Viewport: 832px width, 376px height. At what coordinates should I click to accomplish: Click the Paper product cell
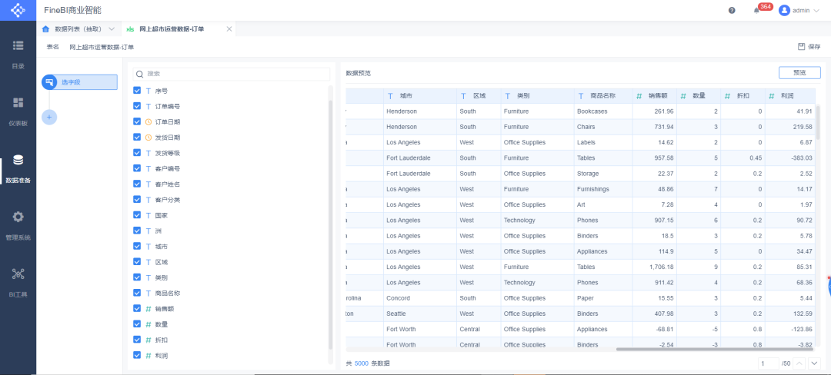[603, 298]
